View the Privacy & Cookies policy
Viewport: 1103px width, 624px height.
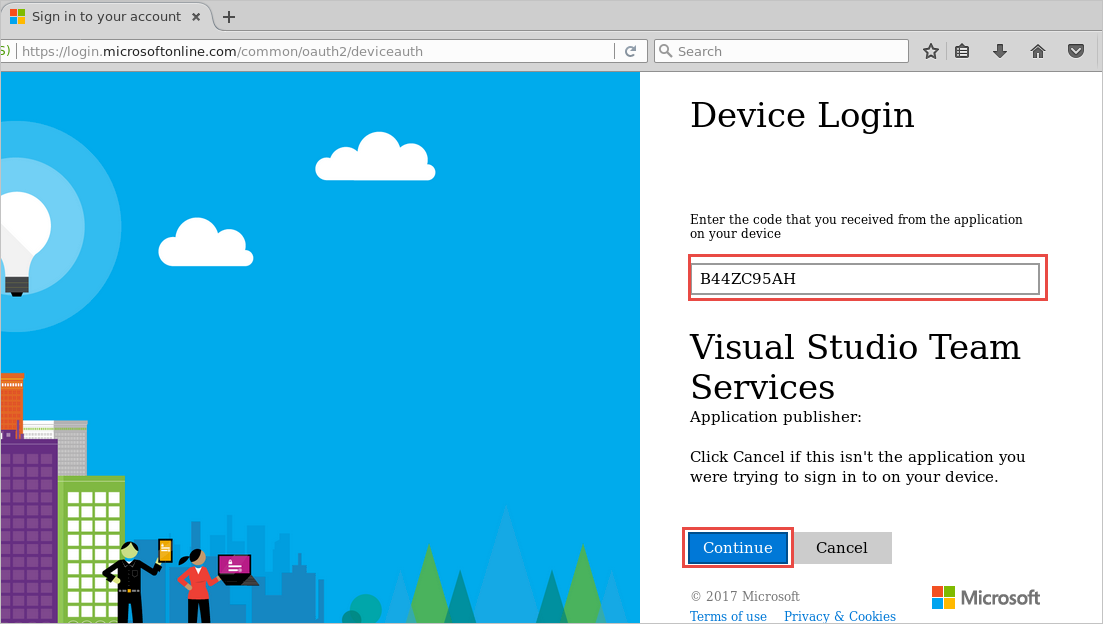[x=839, y=616]
